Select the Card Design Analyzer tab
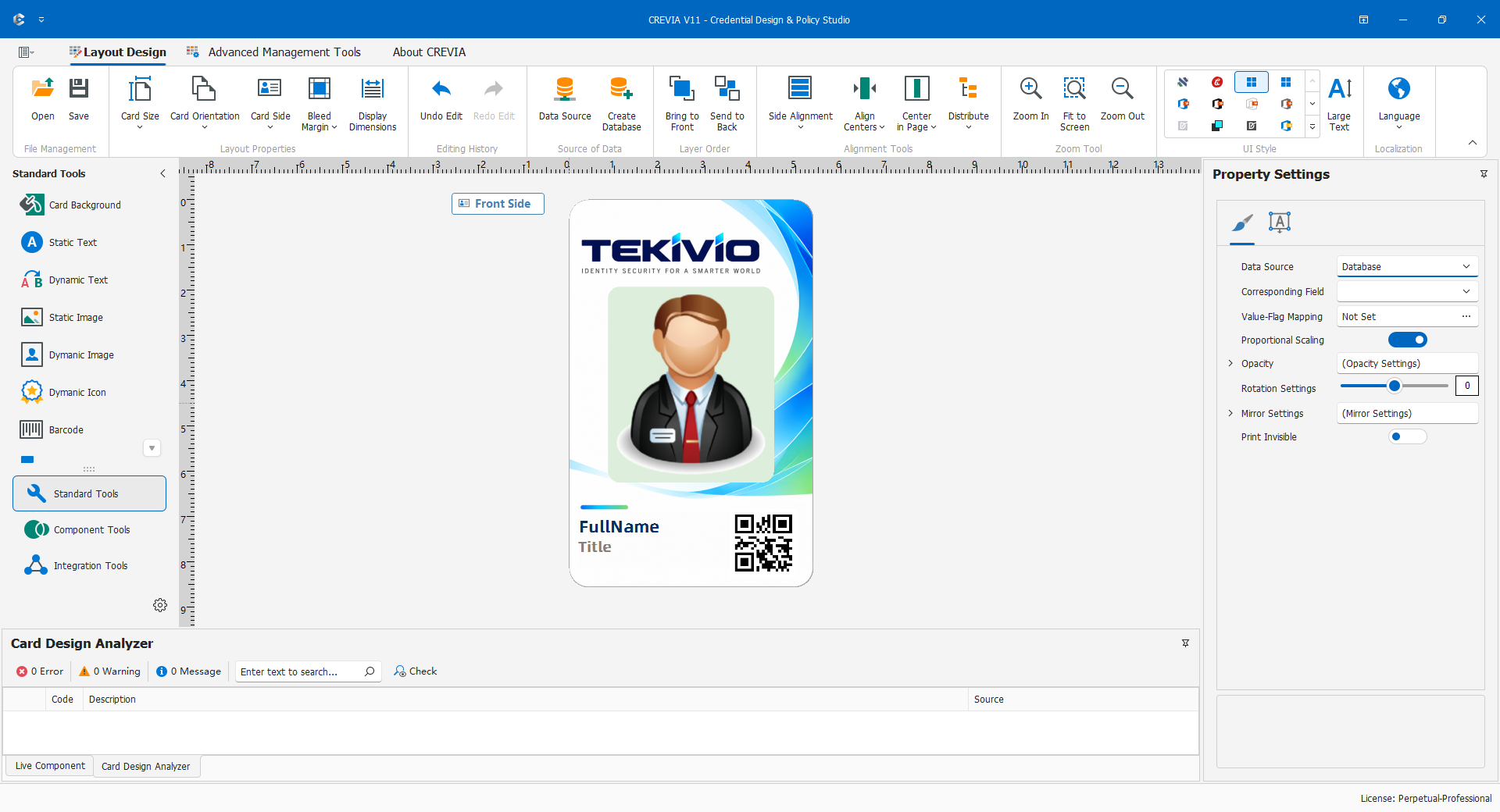This screenshot has height=812, width=1500. (146, 767)
